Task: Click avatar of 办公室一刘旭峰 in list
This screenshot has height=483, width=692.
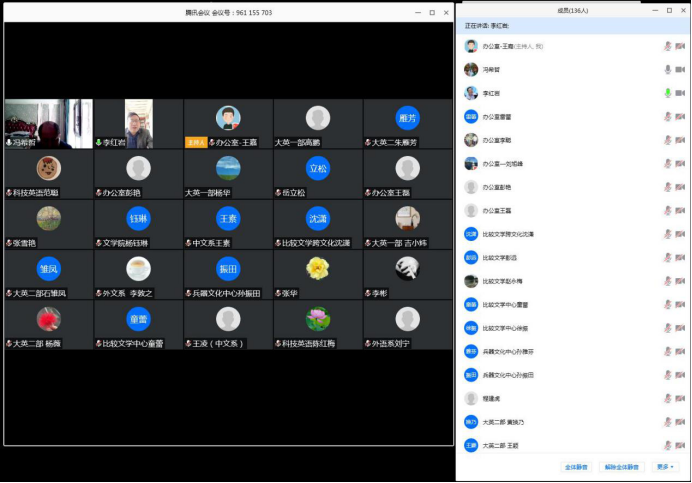Action: point(471,163)
